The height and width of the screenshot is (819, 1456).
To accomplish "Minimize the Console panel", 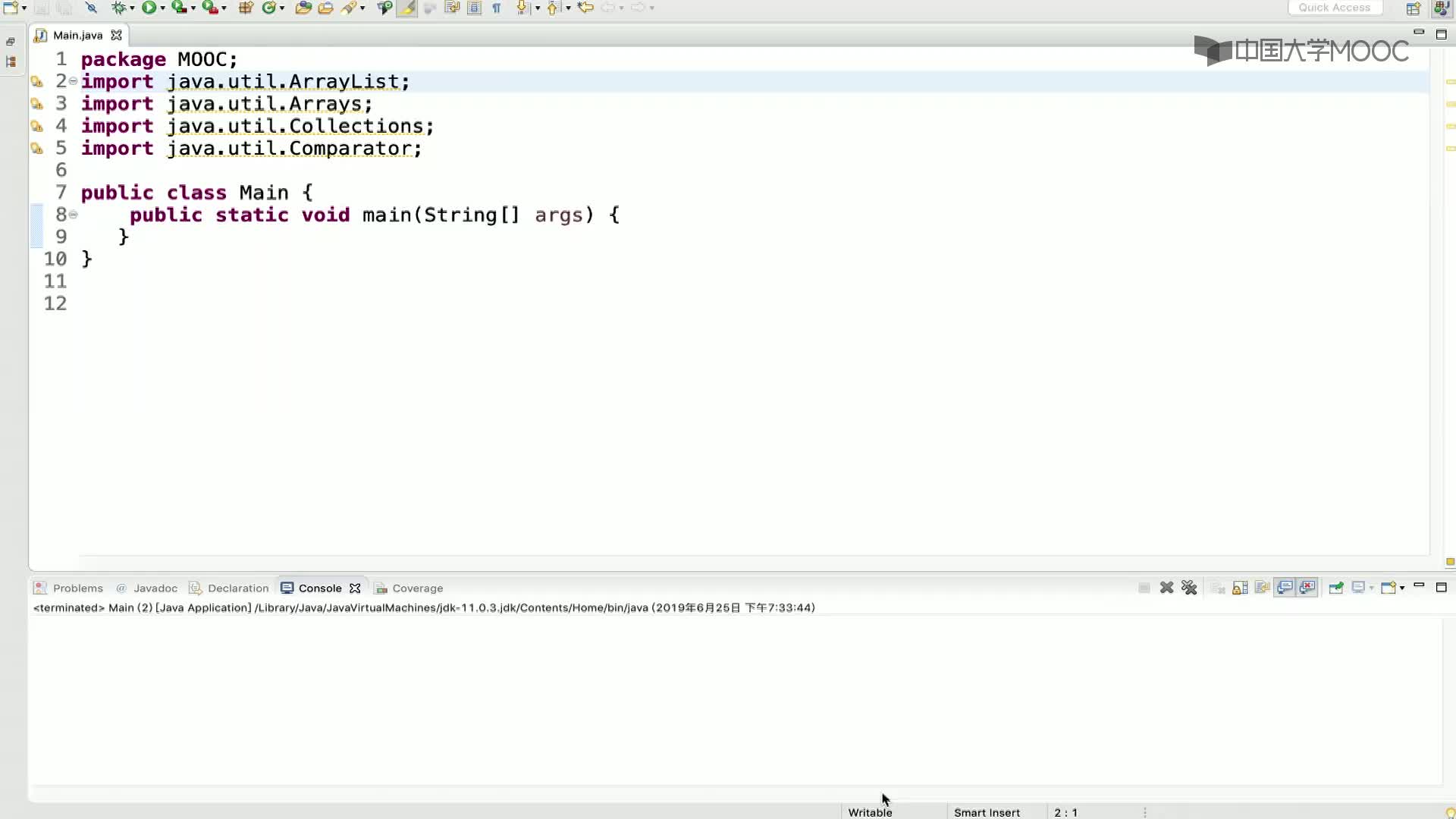I will (1419, 586).
